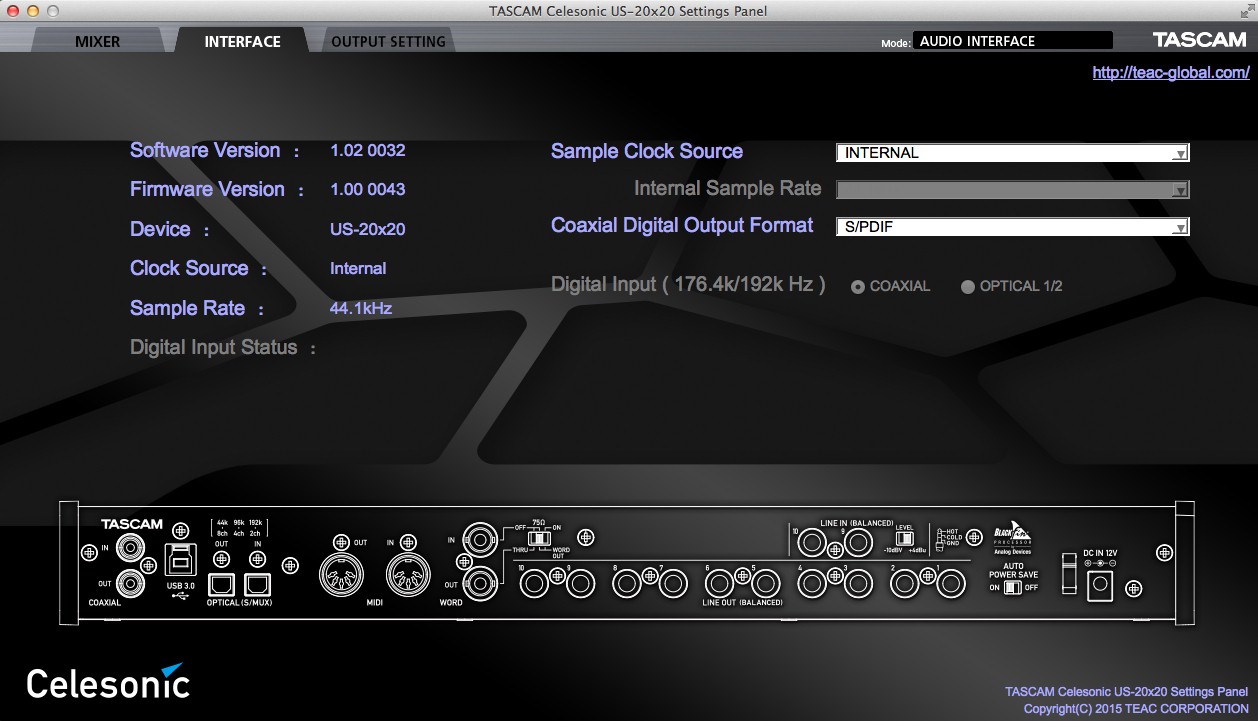Click the Software Version label
Image resolution: width=1258 pixels, height=721 pixels.
205,151
